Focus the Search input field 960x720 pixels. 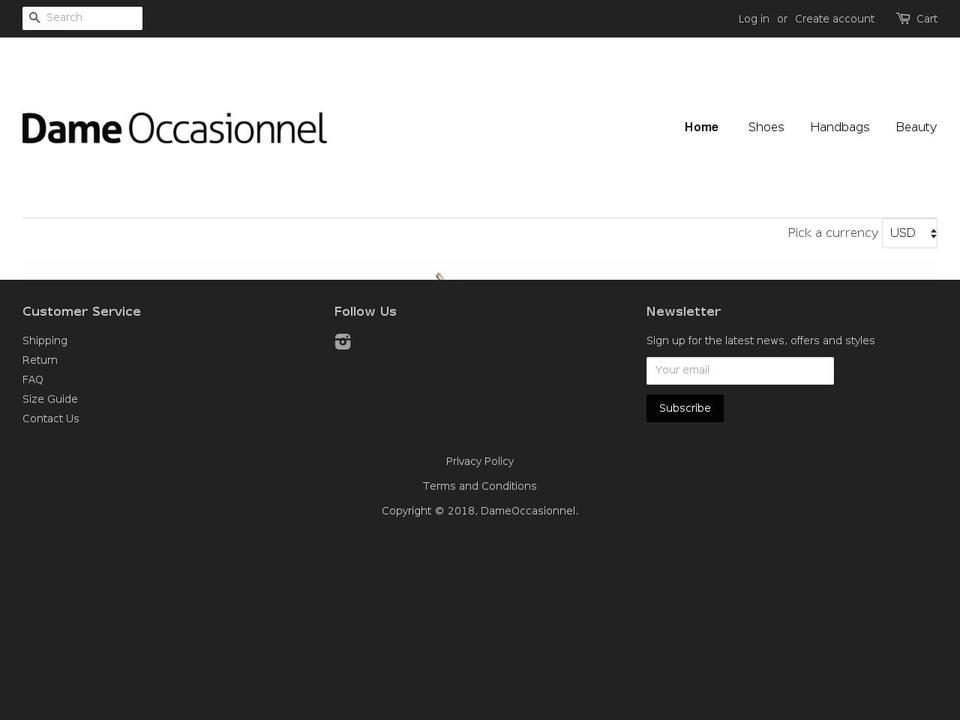point(82,18)
